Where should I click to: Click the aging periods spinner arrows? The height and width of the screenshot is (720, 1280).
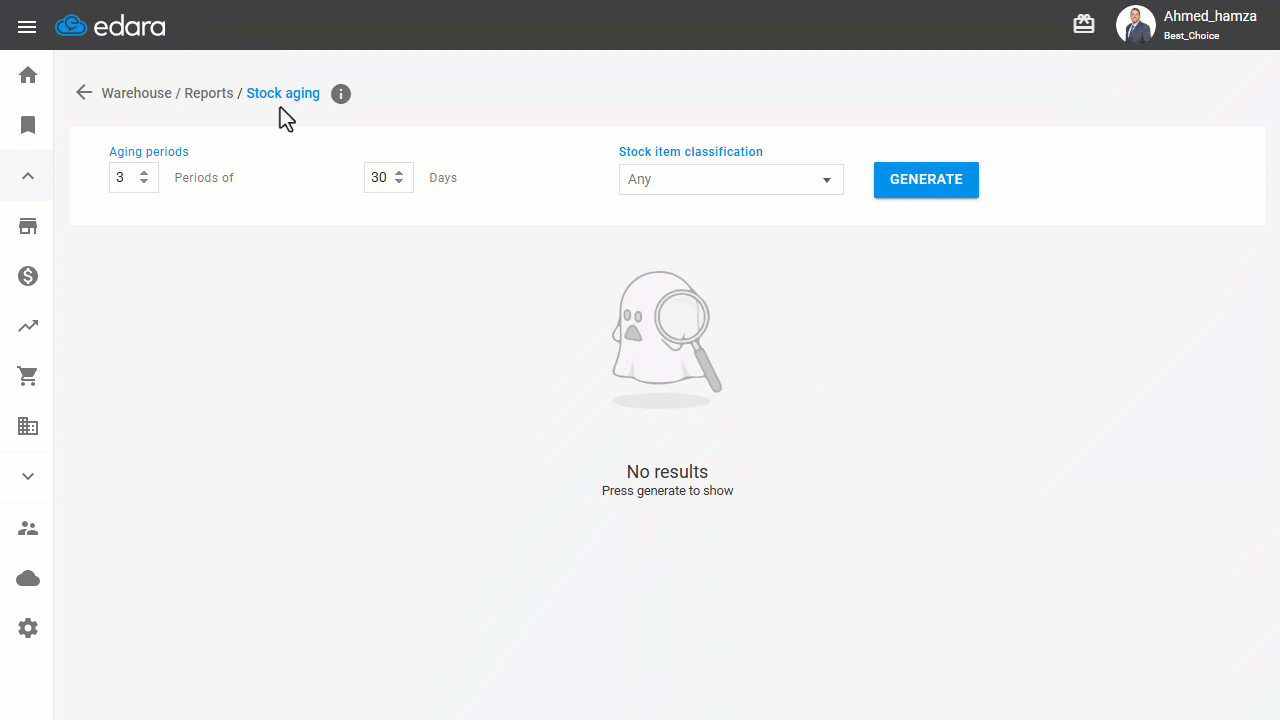(144, 177)
